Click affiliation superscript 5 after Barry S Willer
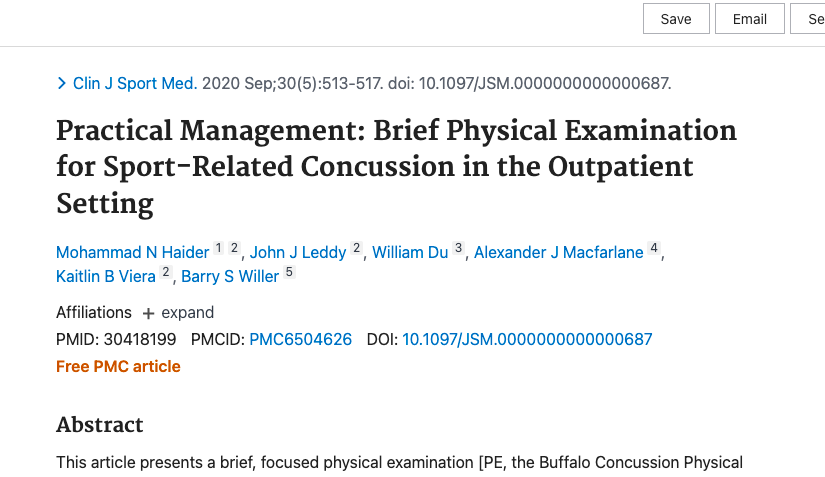 [289, 272]
